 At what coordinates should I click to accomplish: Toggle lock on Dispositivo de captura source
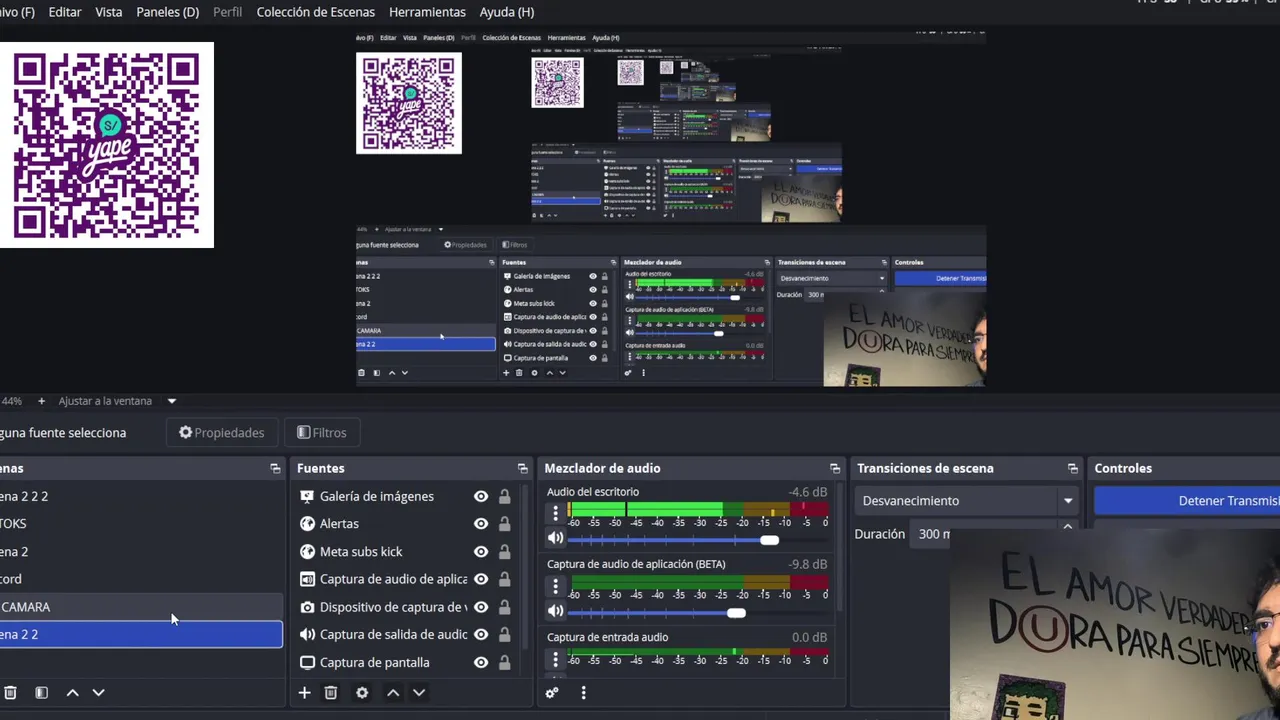504,607
